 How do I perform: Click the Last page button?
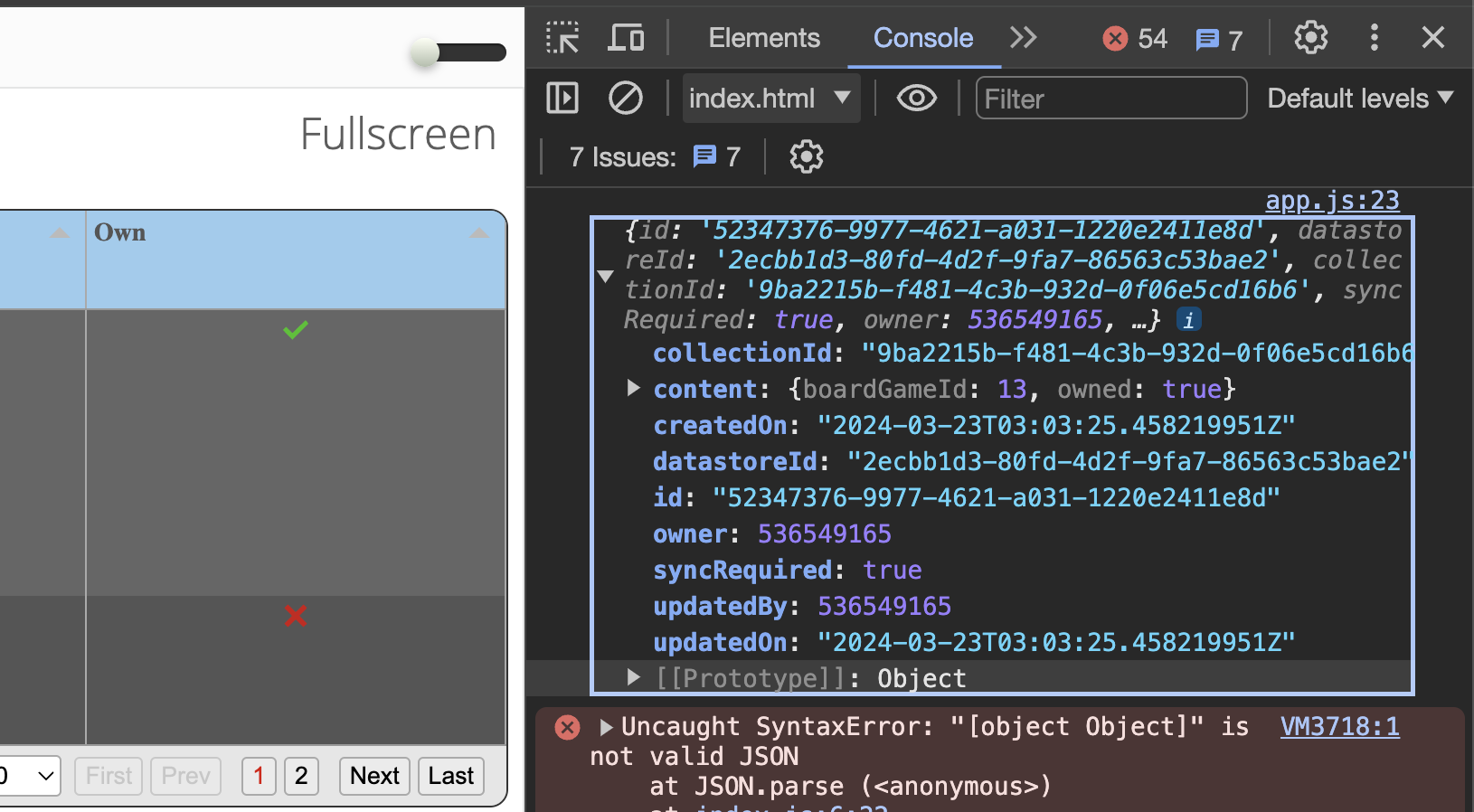point(451,776)
